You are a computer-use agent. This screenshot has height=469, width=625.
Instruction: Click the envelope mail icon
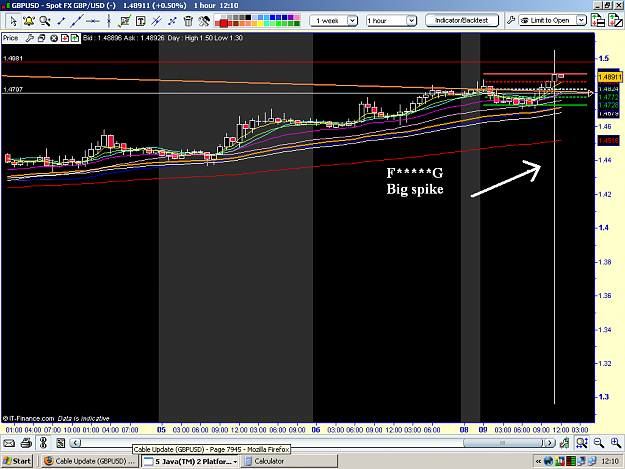tap(9, 443)
